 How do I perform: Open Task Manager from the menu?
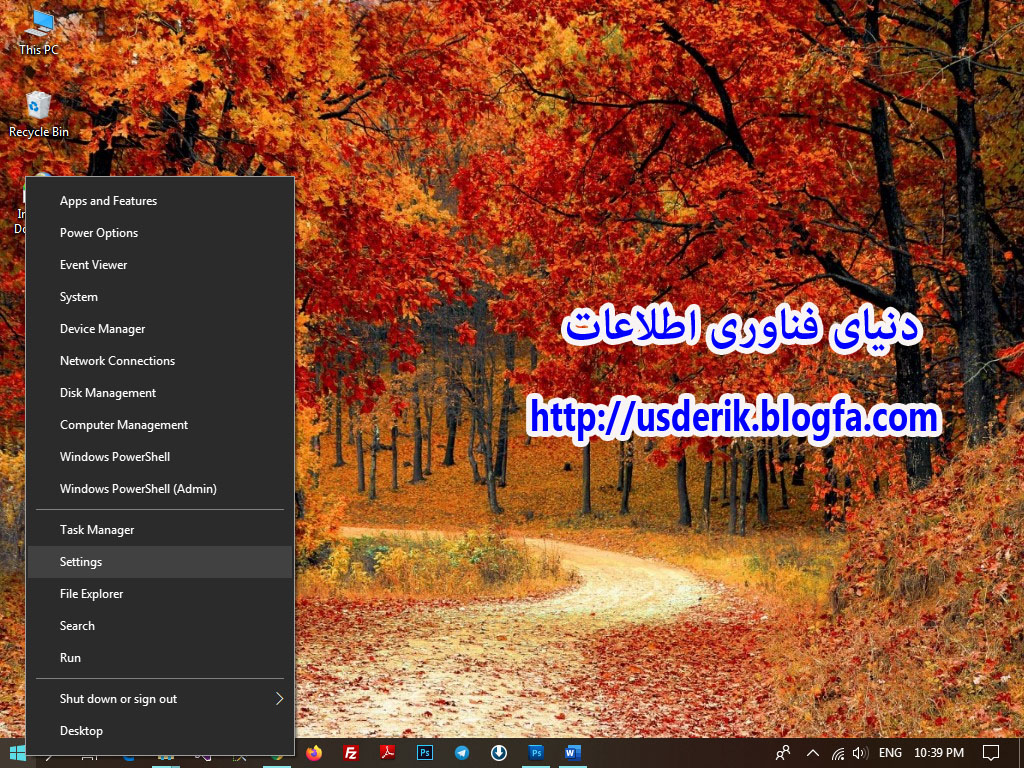coord(97,530)
